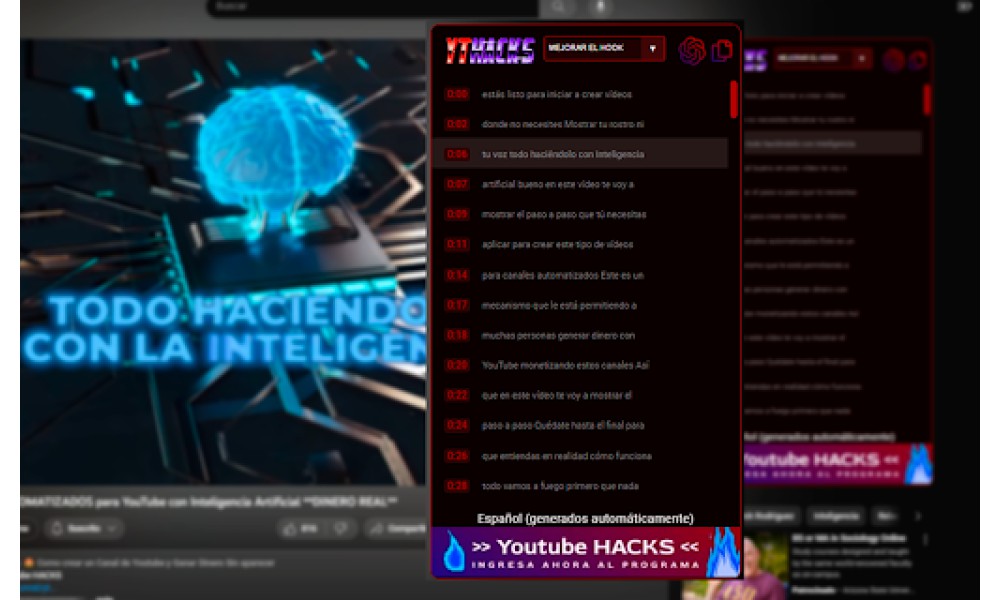Jump to timestamp 0:00 in transcript
The image size is (1000, 600).
click(x=457, y=94)
